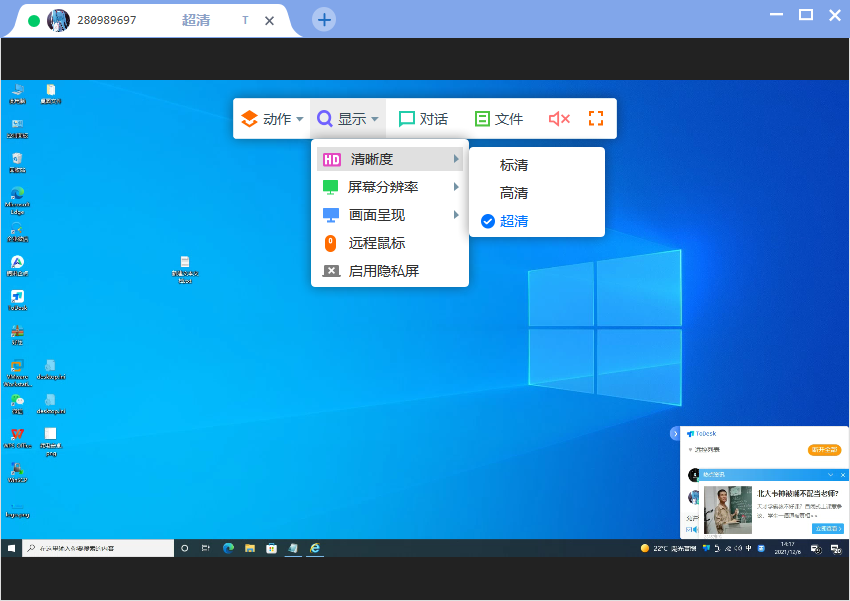Open Microsoft Edge desktop shortcut
The height and width of the screenshot is (601, 850).
(17, 200)
